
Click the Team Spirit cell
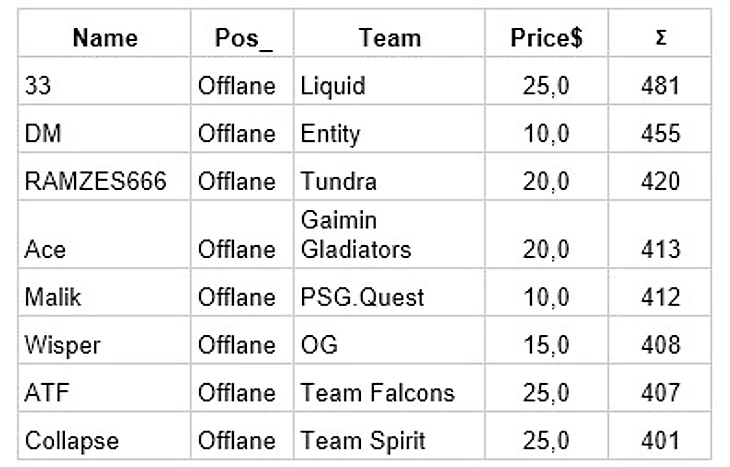pyautogui.click(x=362, y=441)
